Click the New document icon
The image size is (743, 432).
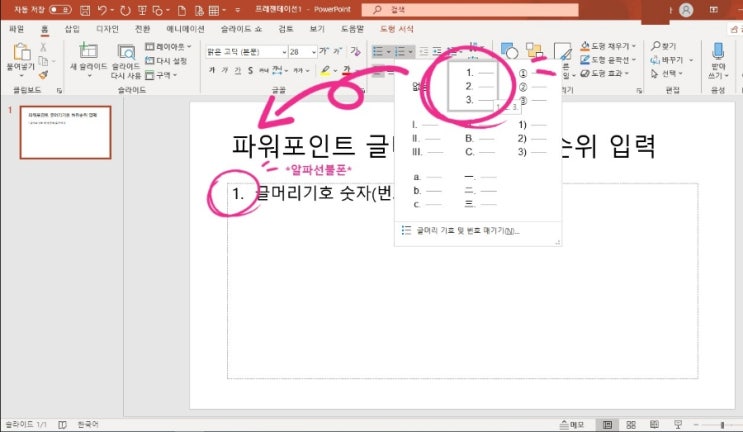[x=181, y=10]
